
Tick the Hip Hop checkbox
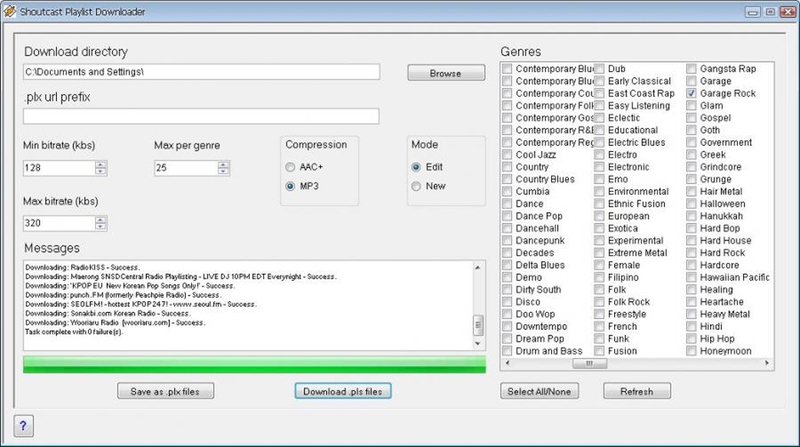pos(691,339)
